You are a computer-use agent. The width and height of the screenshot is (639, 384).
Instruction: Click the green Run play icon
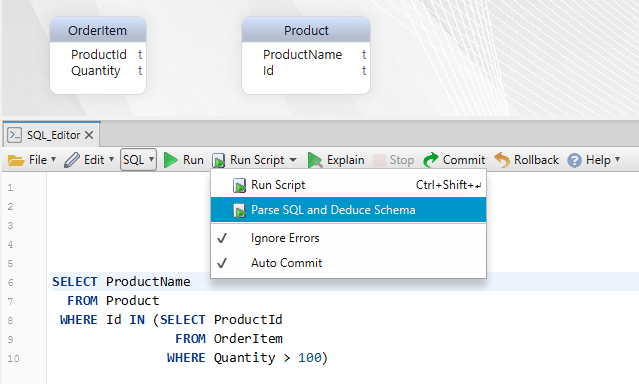coord(170,160)
